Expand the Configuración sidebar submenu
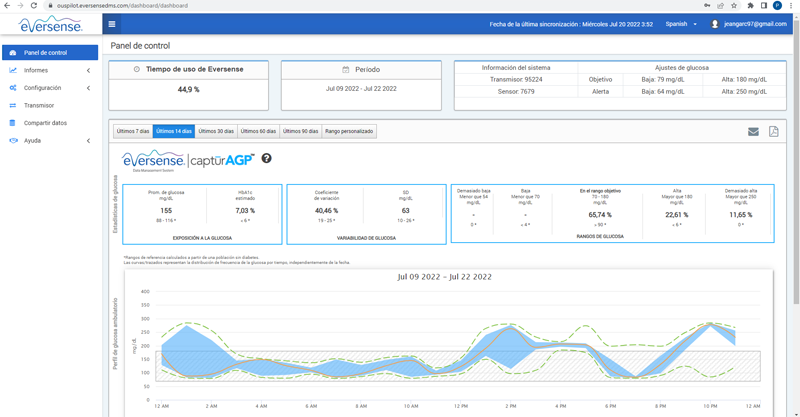800x417 pixels. click(88, 88)
